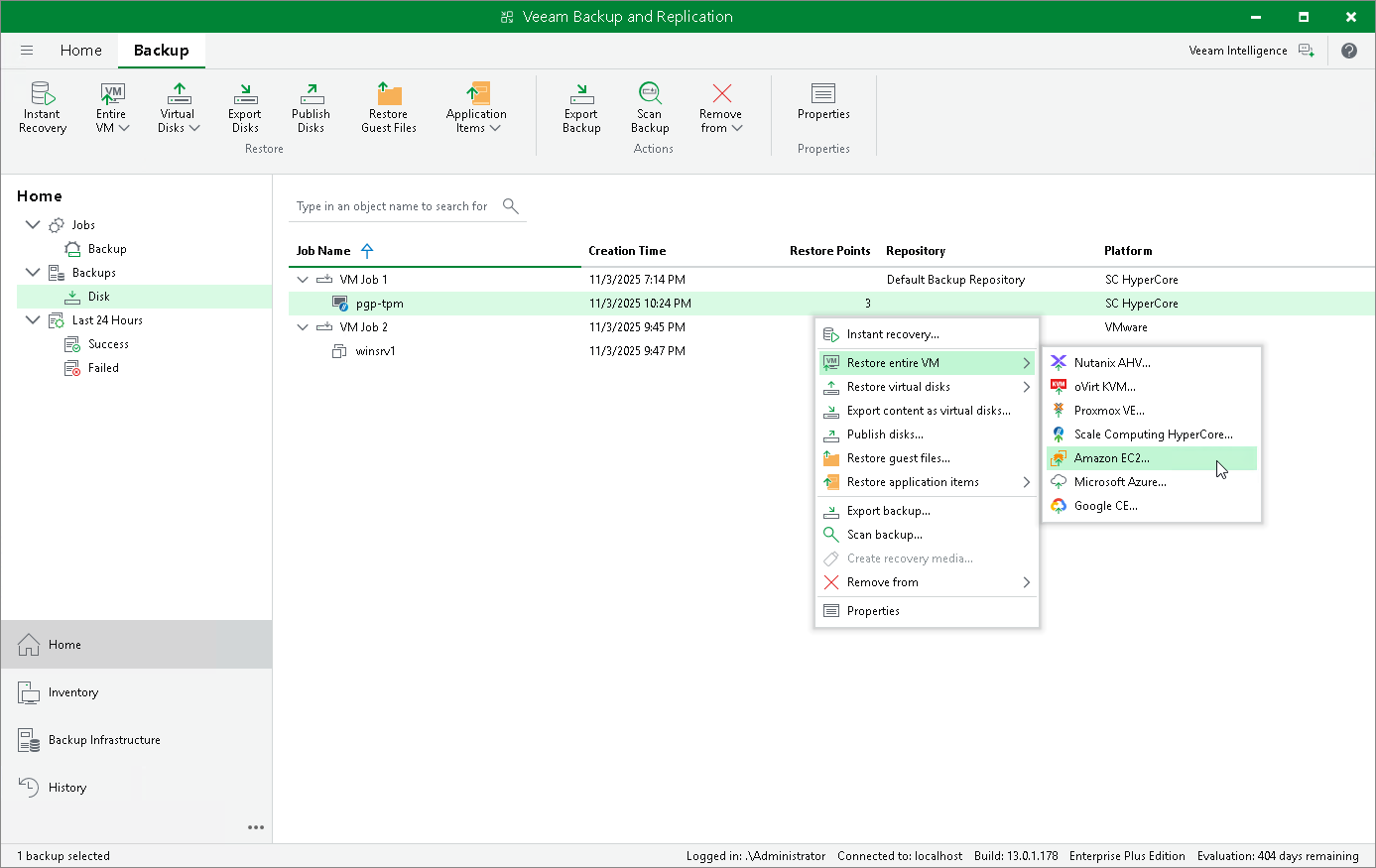Choose Scan backup in context menu
Viewport: 1376px width, 868px height.
pyautogui.click(x=927, y=535)
